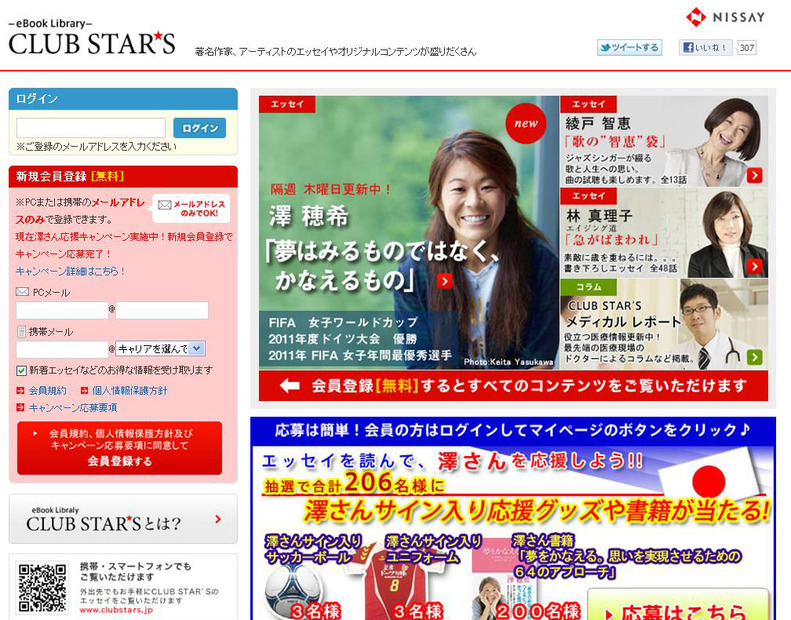Open the 会員規約 link
This screenshot has width=791, height=620.
tap(47, 390)
